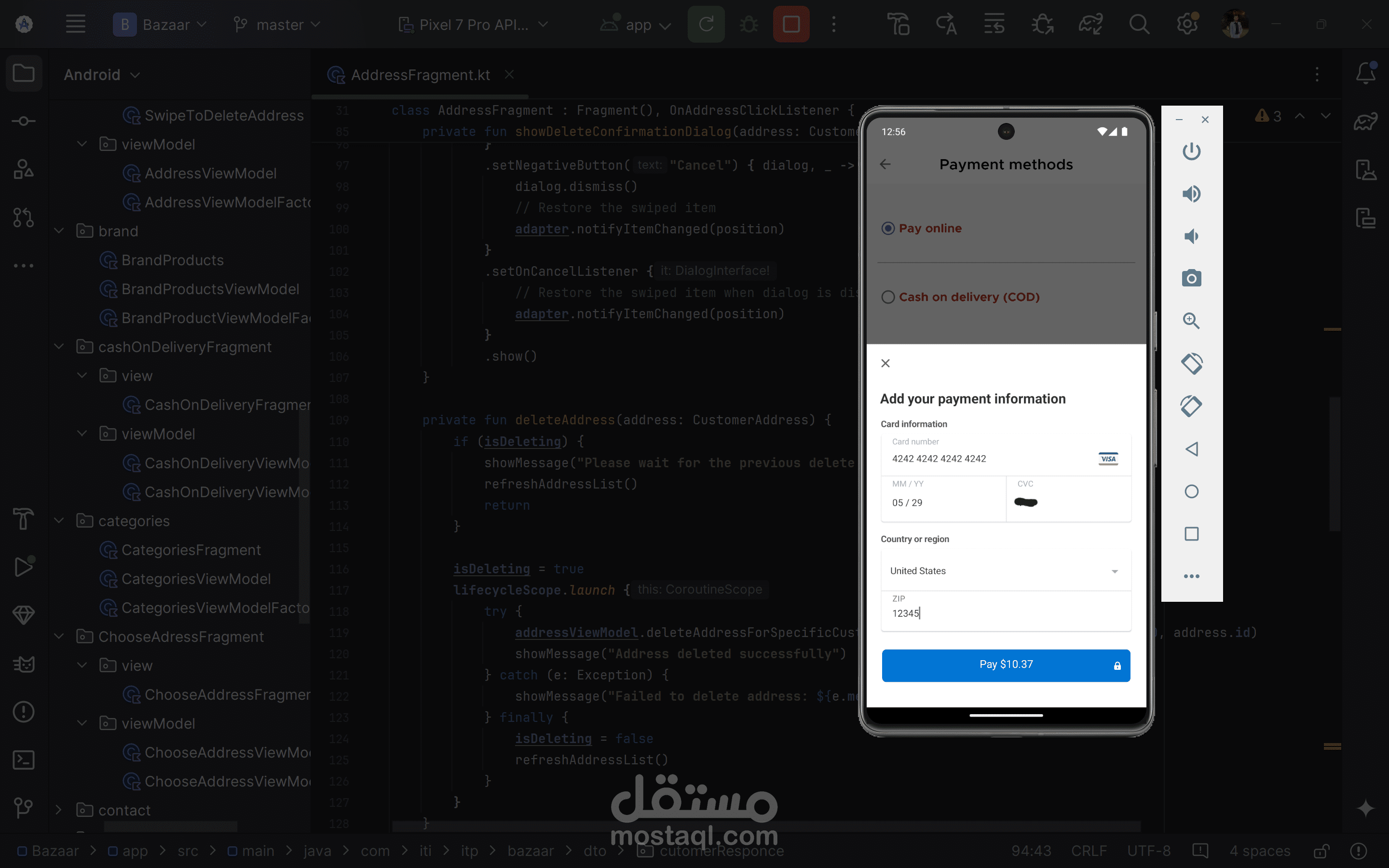Rotate emulator left using rotate icon
This screenshot has height=868, width=1389.
(1191, 364)
